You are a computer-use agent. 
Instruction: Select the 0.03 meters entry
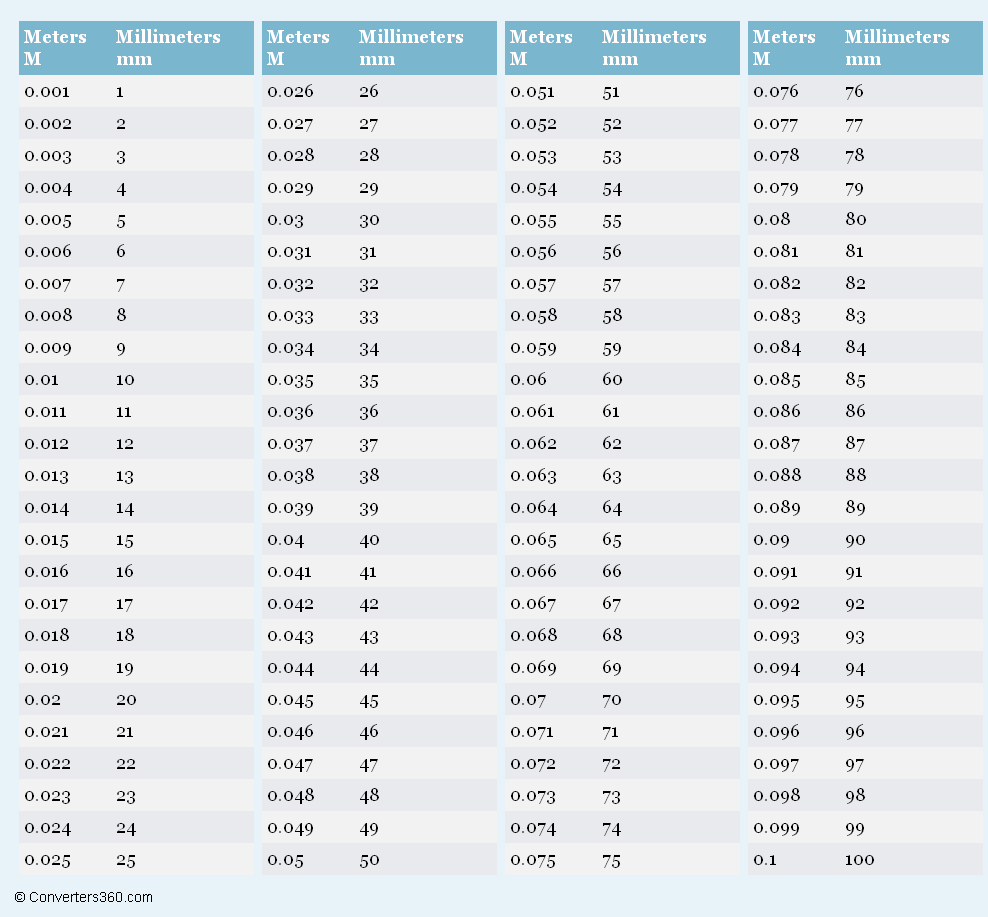point(285,220)
